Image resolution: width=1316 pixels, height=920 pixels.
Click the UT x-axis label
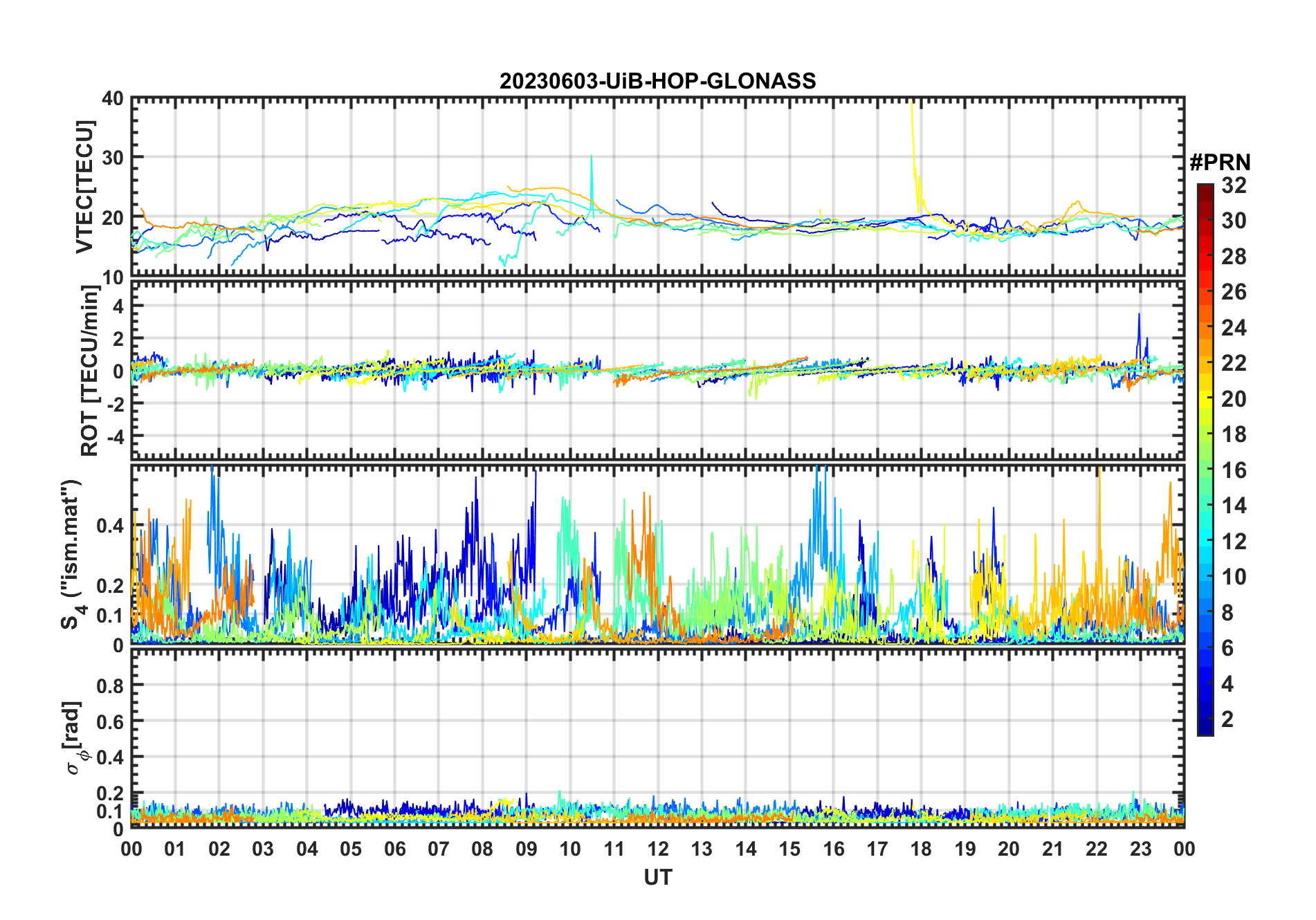click(657, 877)
